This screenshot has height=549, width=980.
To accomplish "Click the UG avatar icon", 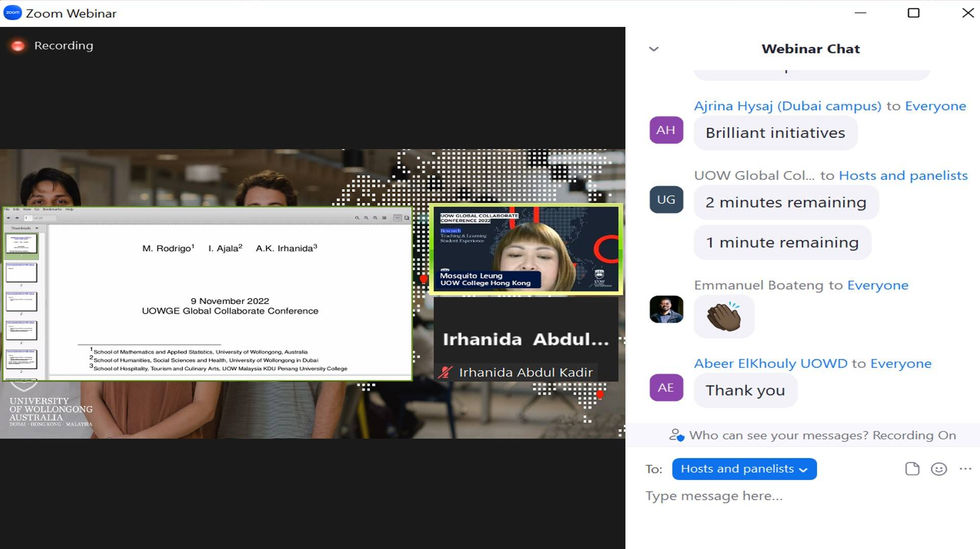I will (666, 199).
